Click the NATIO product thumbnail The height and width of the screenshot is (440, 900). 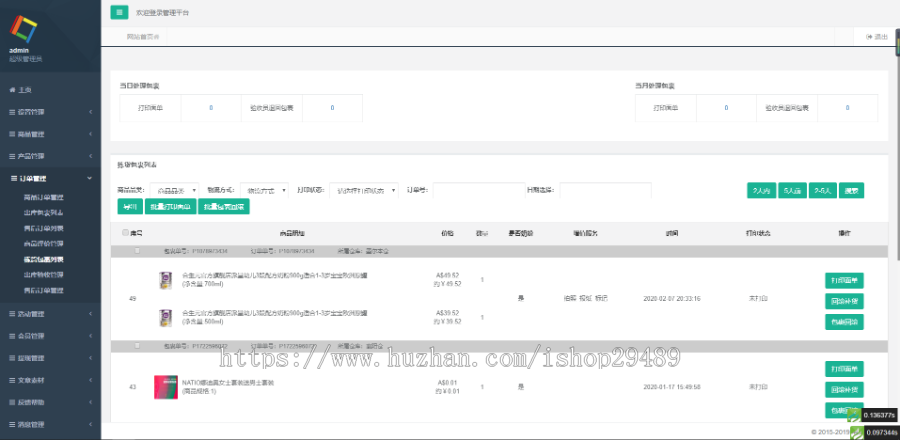pyautogui.click(x=166, y=387)
